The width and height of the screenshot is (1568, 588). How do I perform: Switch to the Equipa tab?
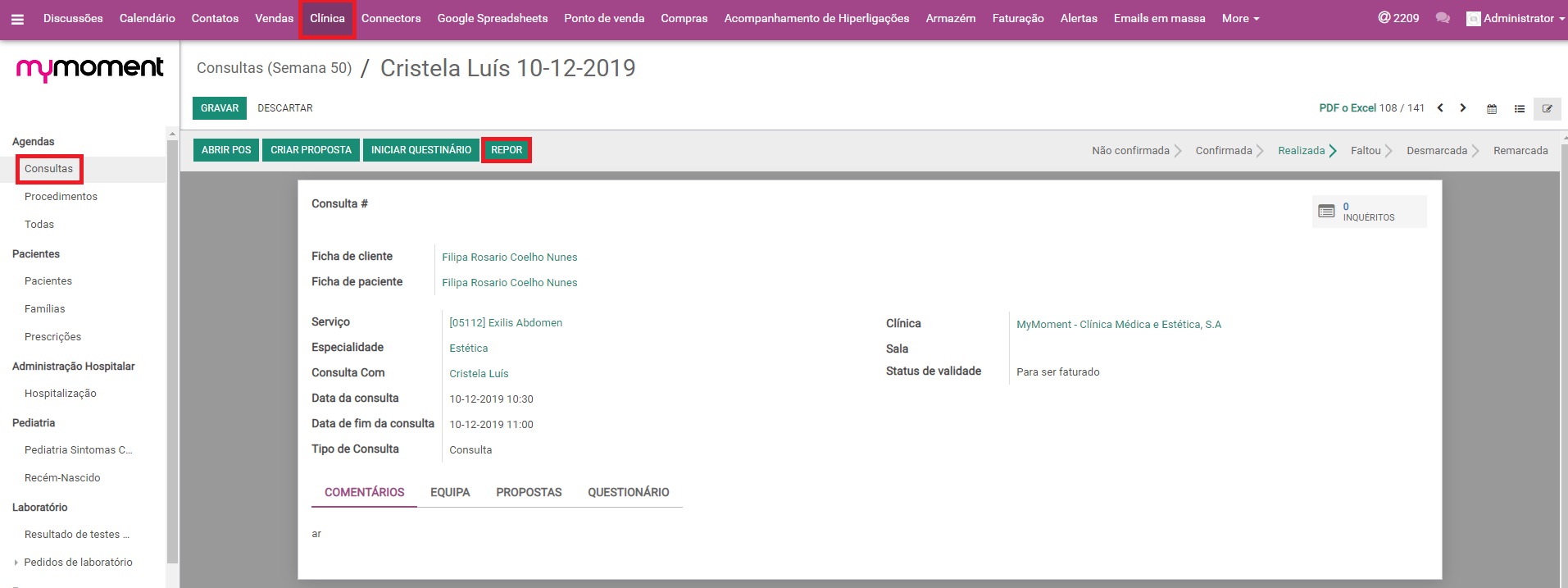450,492
